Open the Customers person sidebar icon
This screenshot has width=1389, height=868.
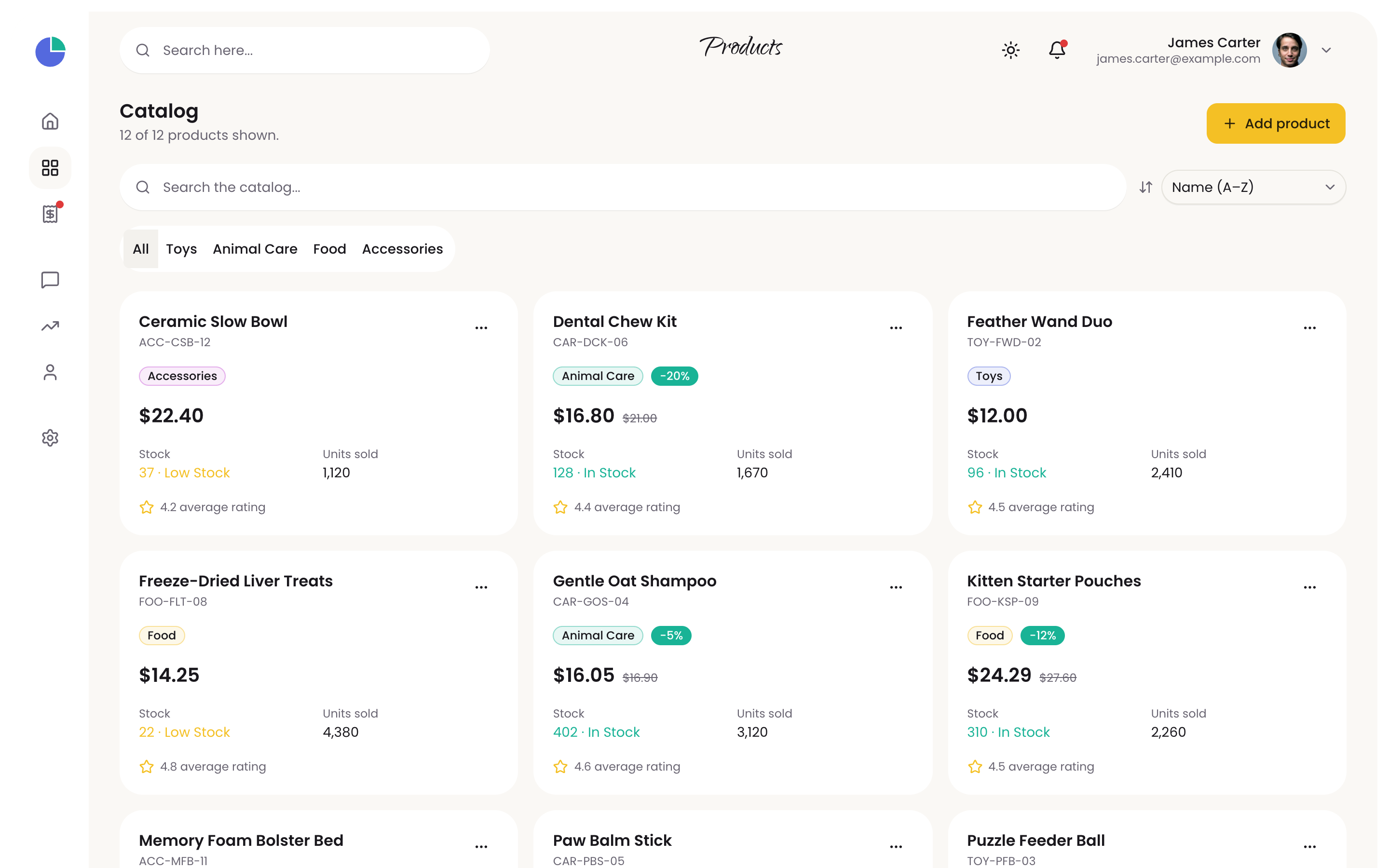(51, 373)
